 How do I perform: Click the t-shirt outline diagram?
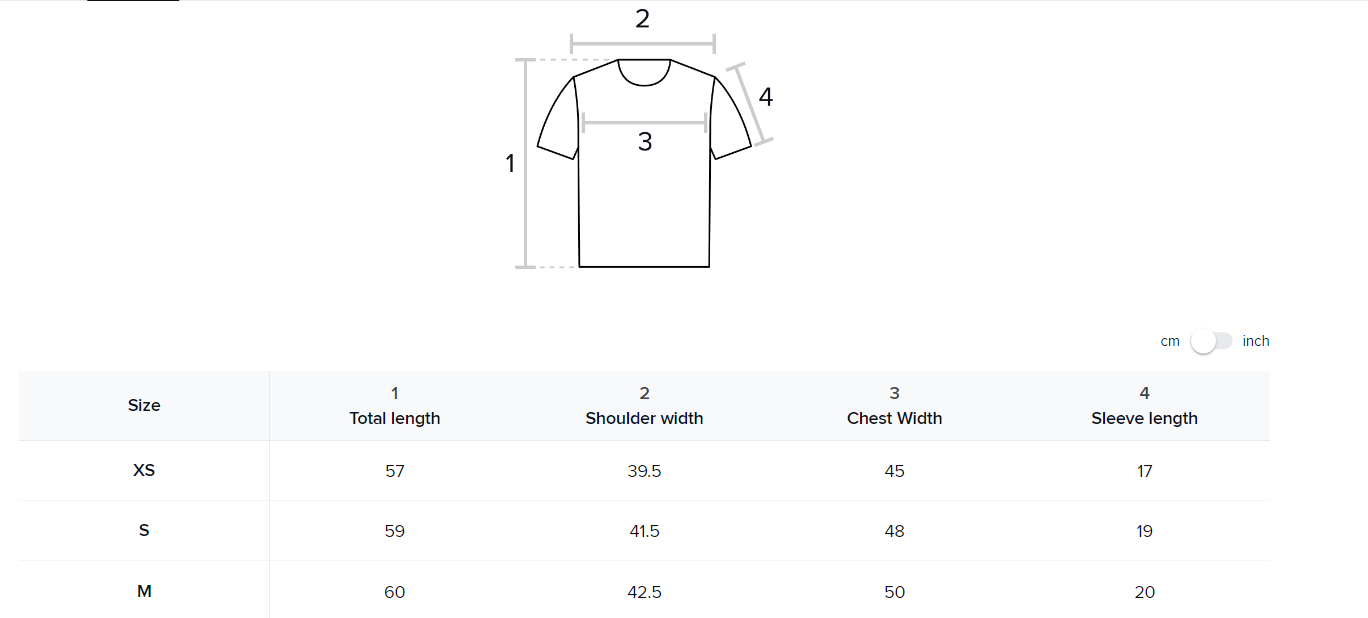pyautogui.click(x=644, y=190)
